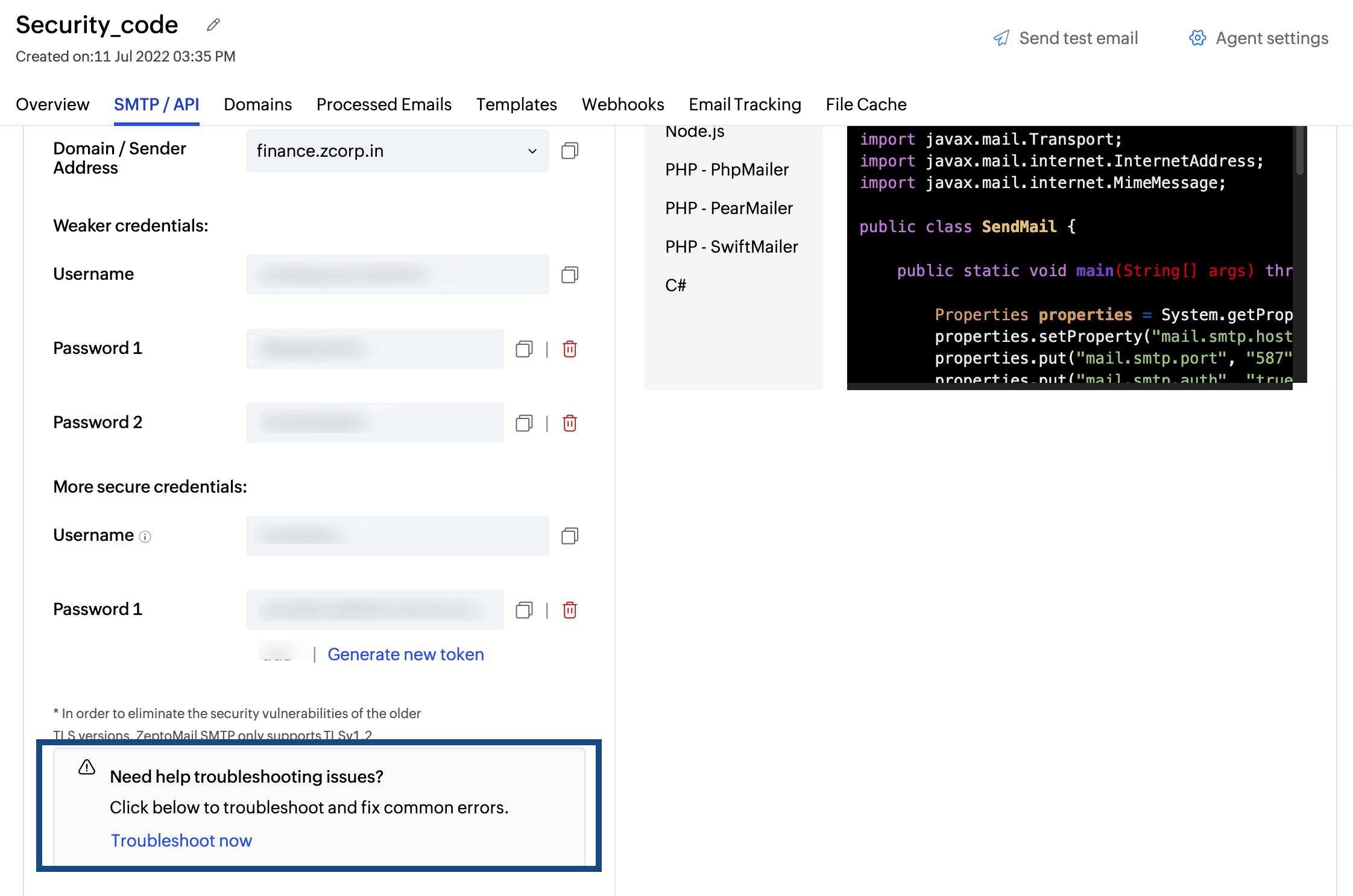This screenshot has width=1353, height=896.
Task: Copy more secure credentials Password 1
Action: tap(524, 610)
